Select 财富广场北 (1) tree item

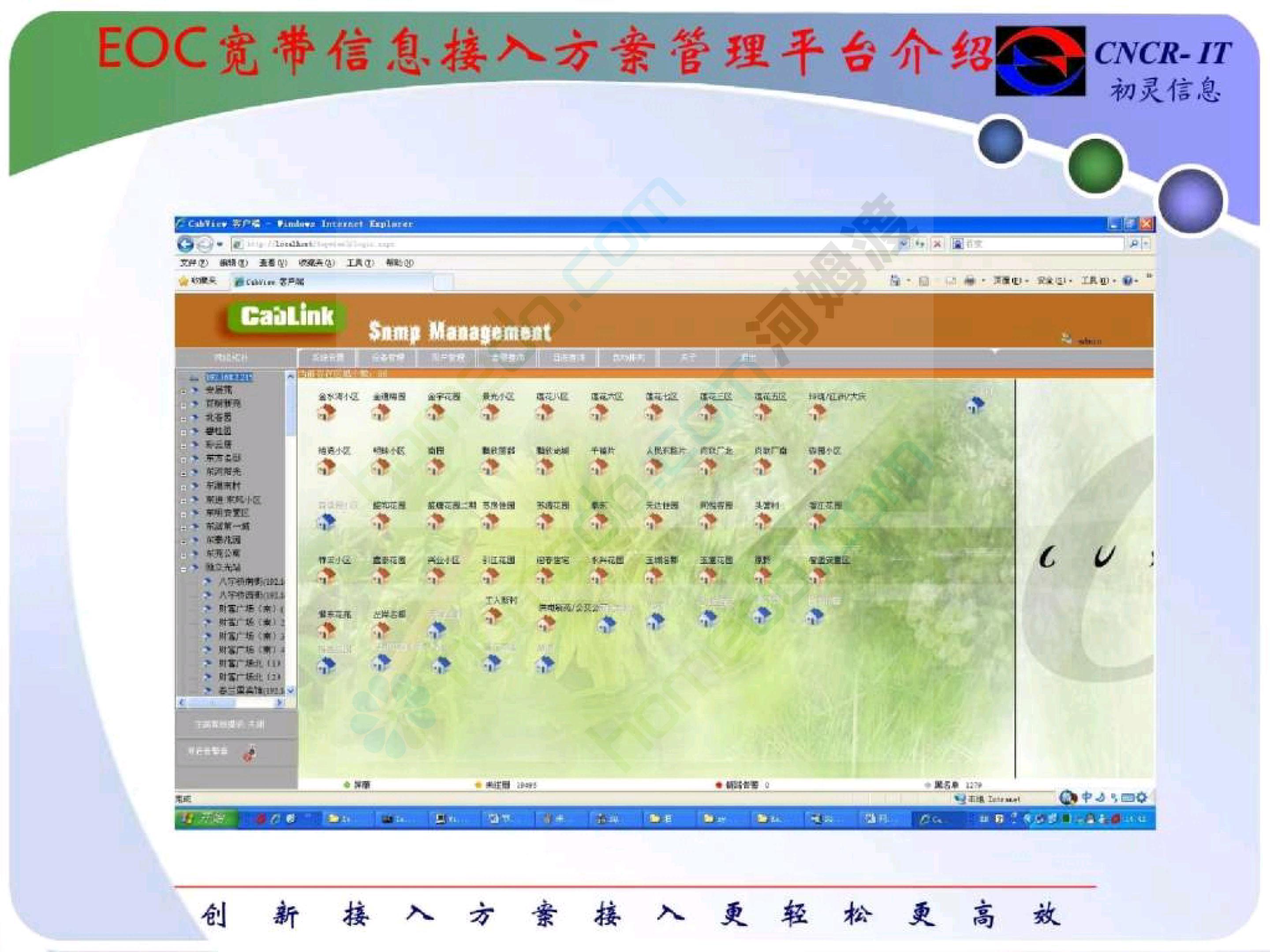tap(249, 663)
